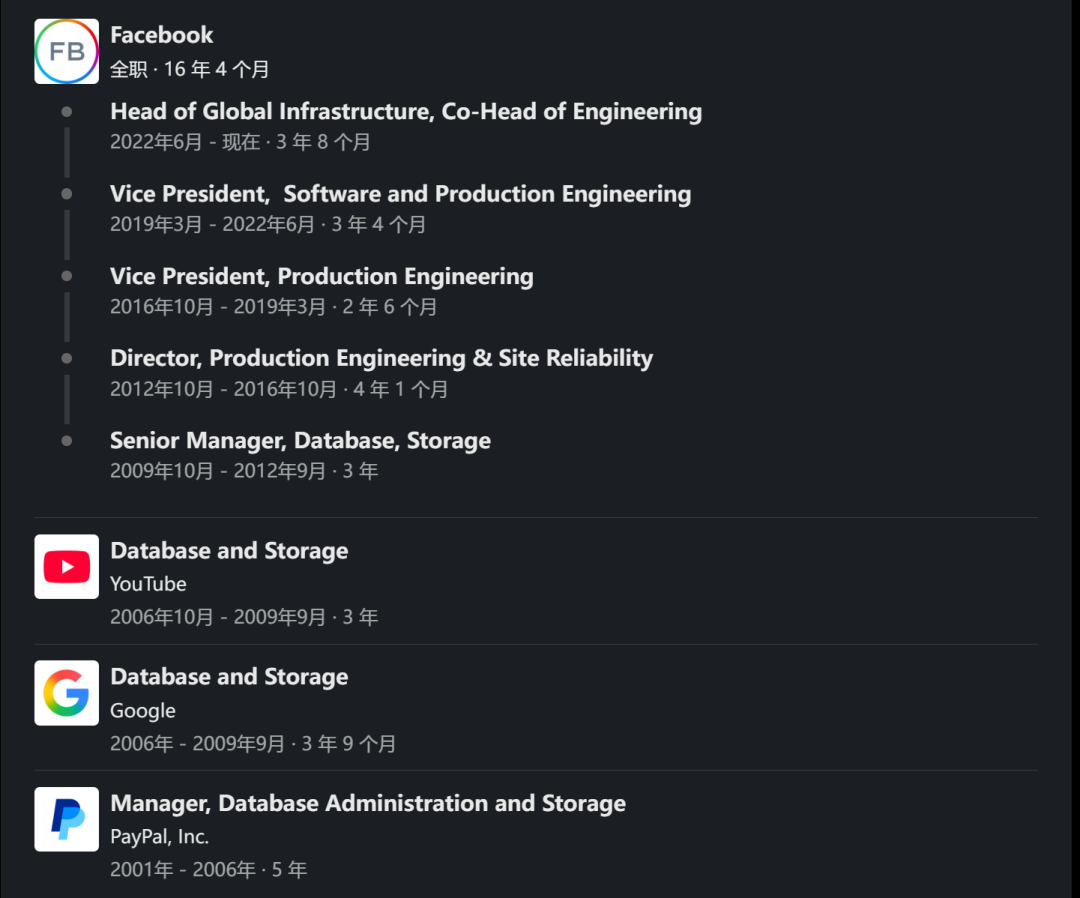The height and width of the screenshot is (898, 1080).
Task: Select timeline bullet beside Senior Manager role
Action: (x=67, y=440)
